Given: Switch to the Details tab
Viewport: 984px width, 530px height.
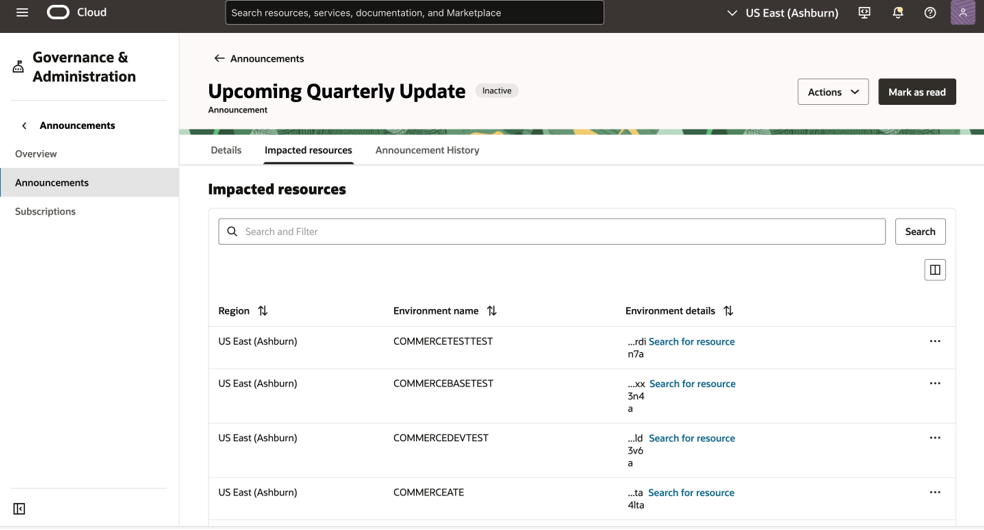Looking at the screenshot, I should (x=226, y=150).
